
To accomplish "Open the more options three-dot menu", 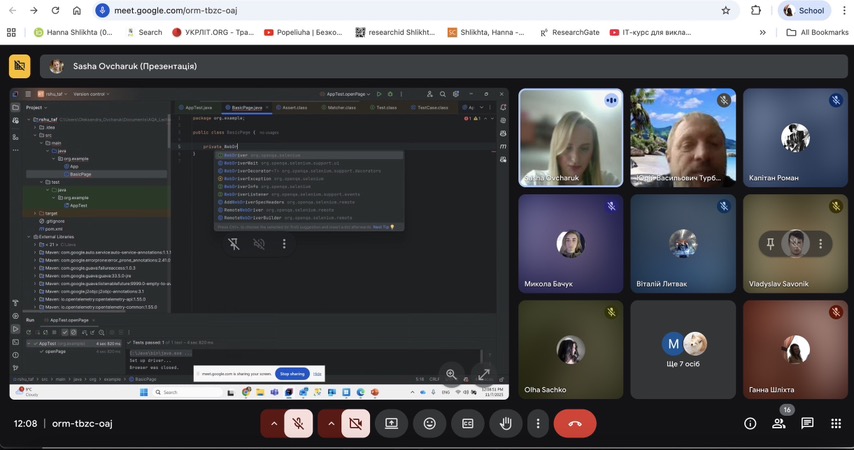I will tap(538, 423).
